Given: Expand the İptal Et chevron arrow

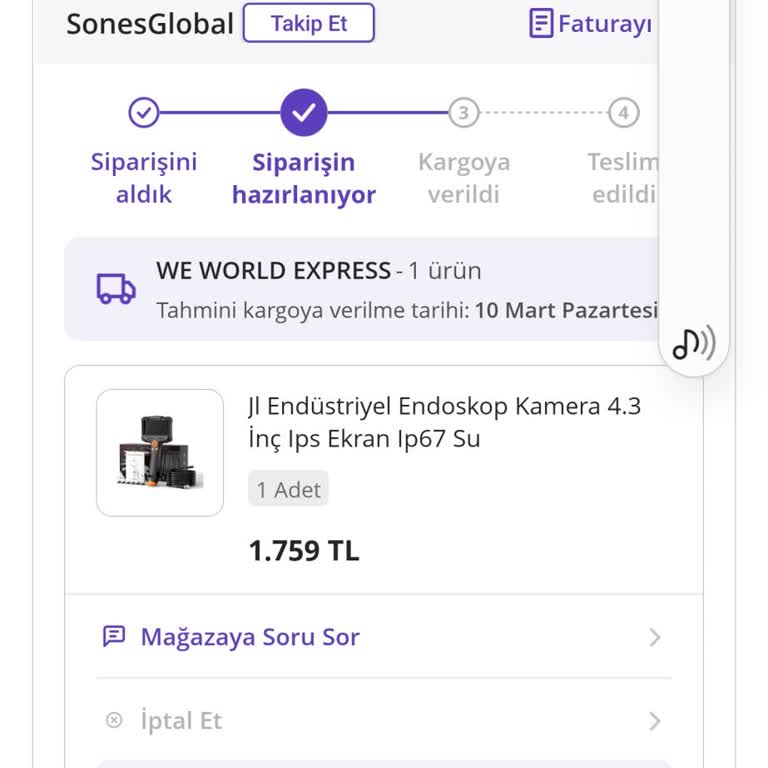Looking at the screenshot, I should [x=655, y=720].
